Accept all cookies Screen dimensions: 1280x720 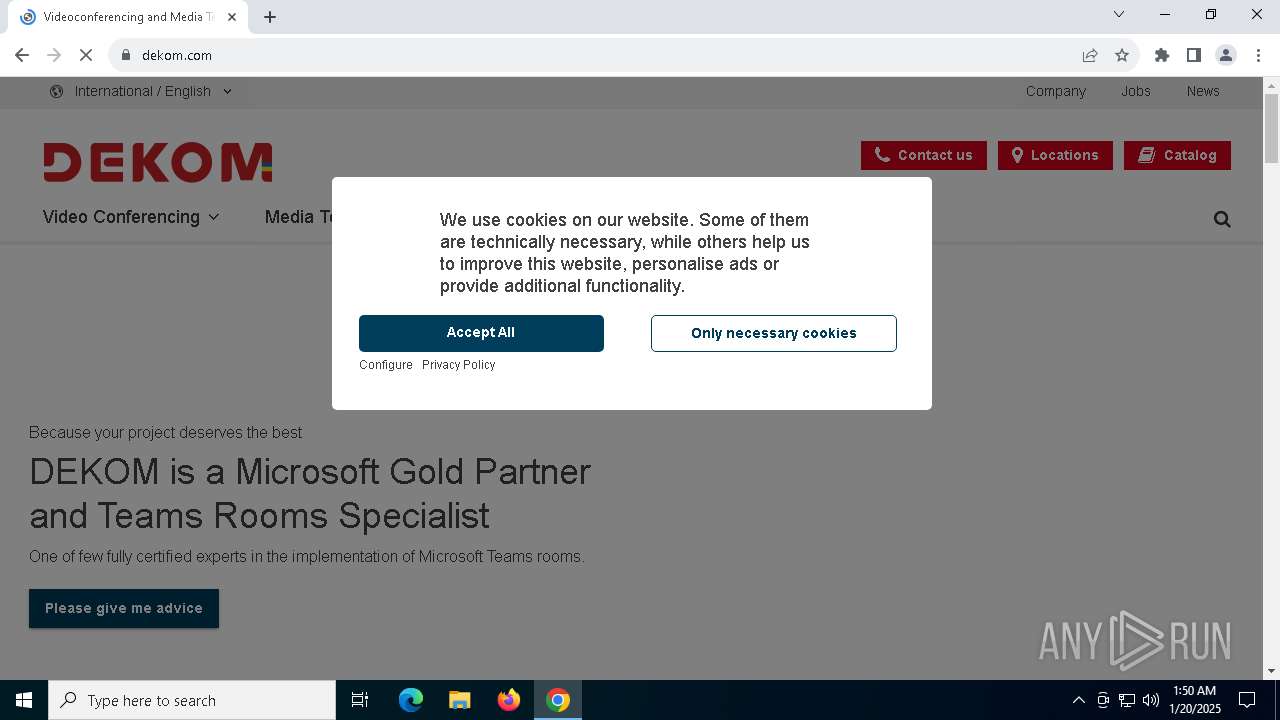pos(481,333)
